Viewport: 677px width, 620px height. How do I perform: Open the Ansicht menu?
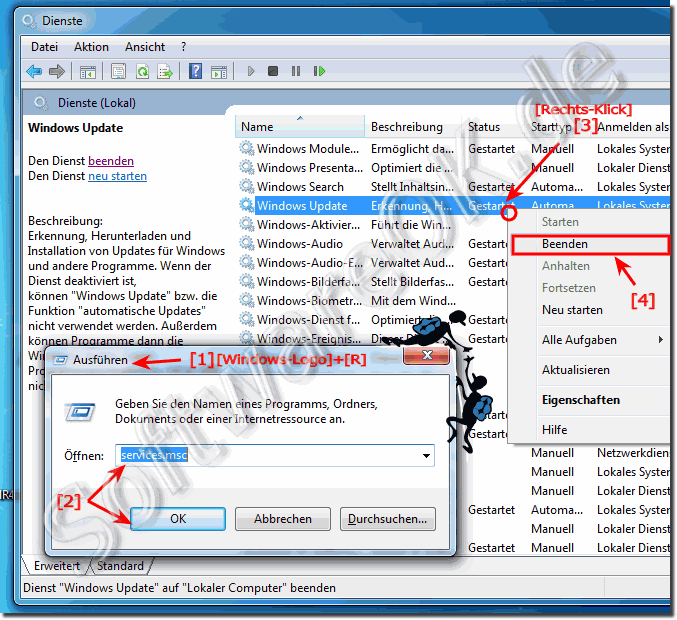[x=145, y=47]
